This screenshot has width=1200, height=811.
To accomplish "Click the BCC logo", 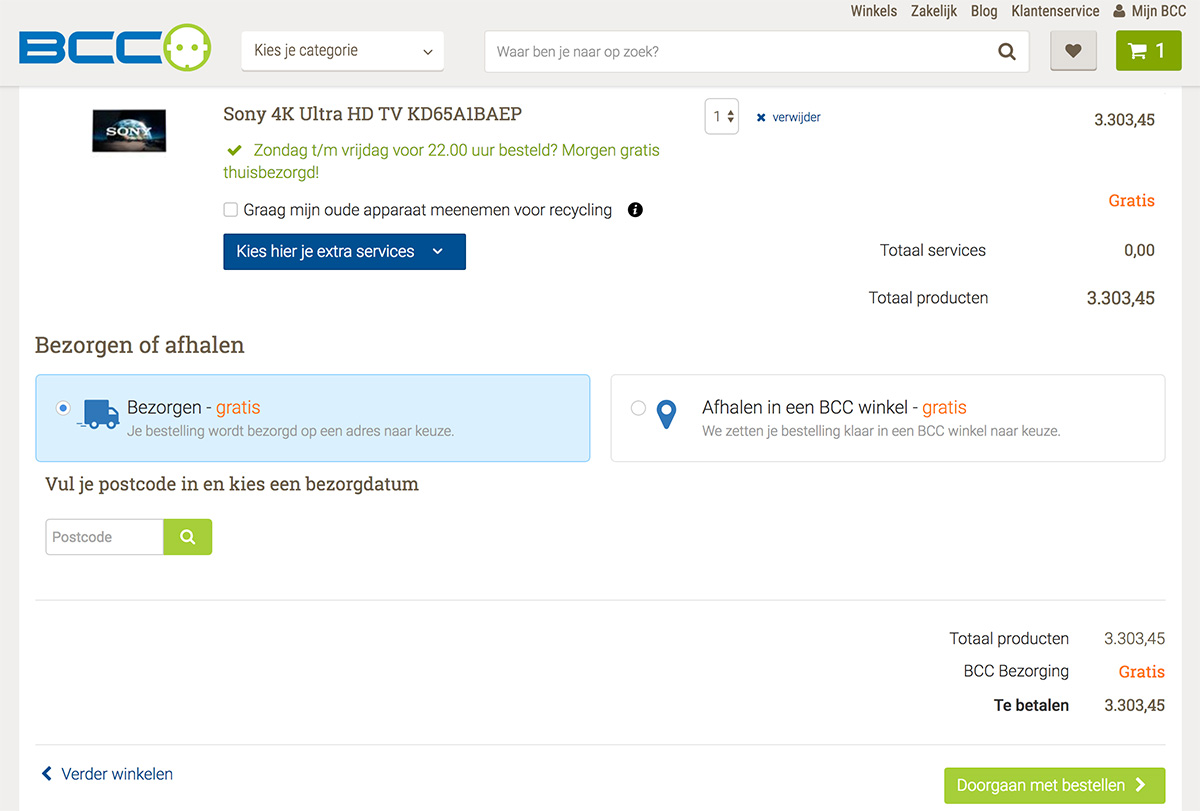I will coord(114,48).
